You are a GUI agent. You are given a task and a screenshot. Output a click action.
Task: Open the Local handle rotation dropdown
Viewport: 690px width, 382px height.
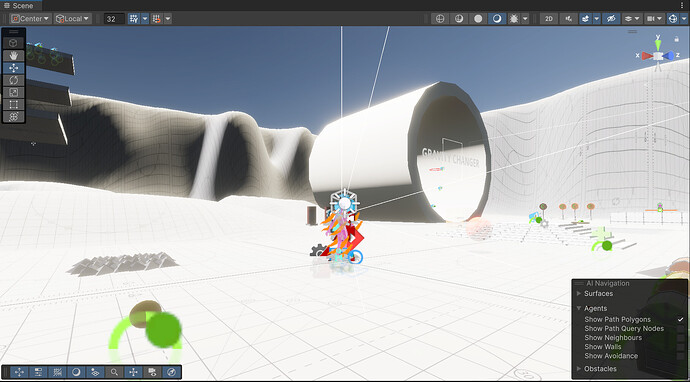[x=73, y=19]
